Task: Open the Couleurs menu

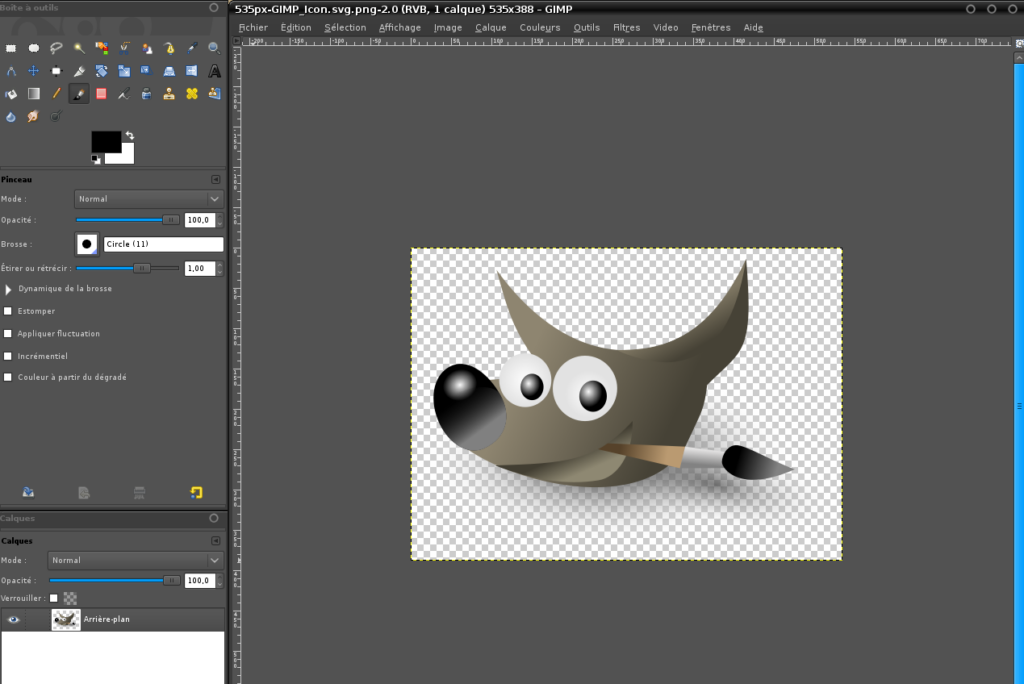Action: click(x=539, y=27)
